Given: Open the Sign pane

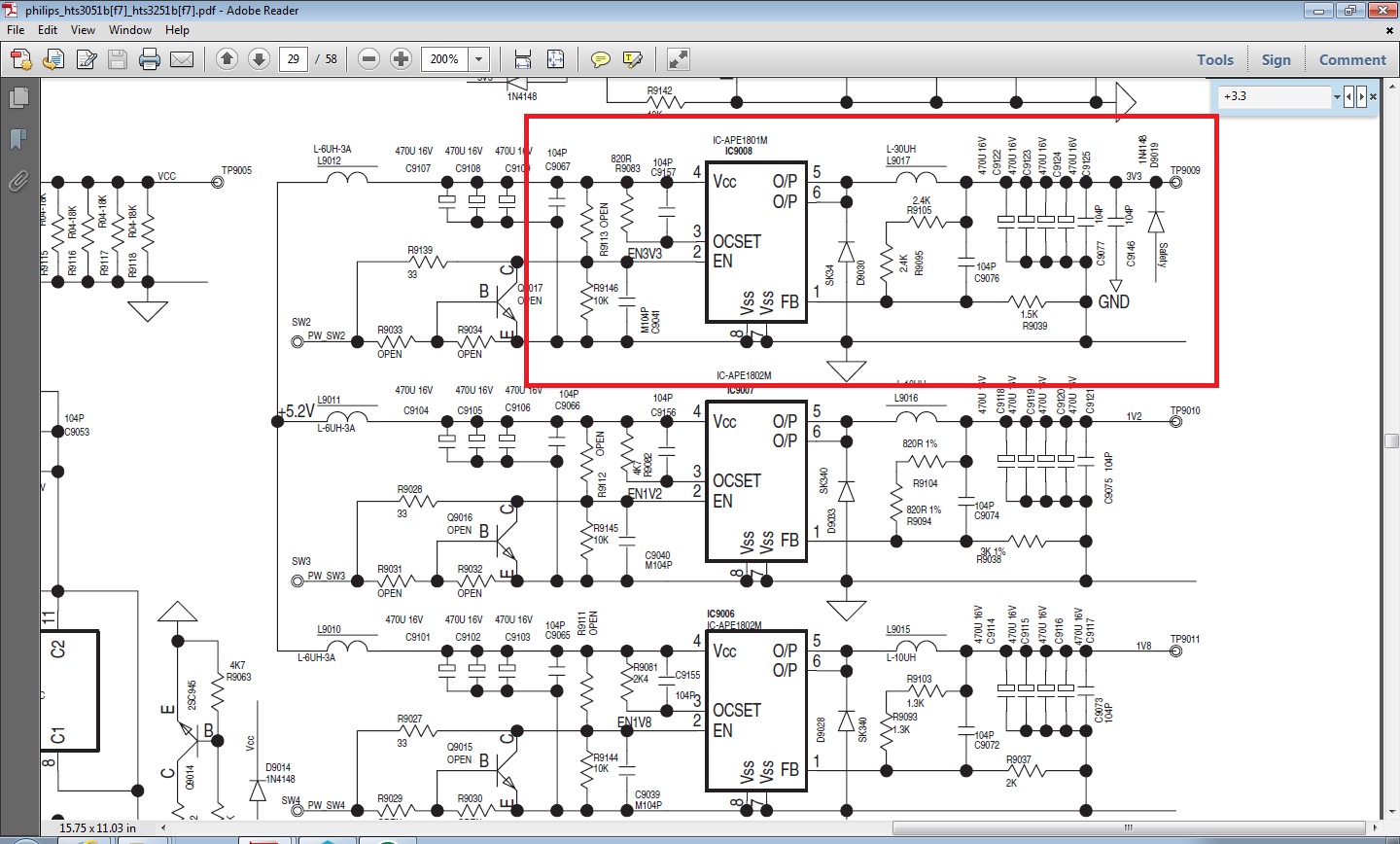Looking at the screenshot, I should 1277,59.
